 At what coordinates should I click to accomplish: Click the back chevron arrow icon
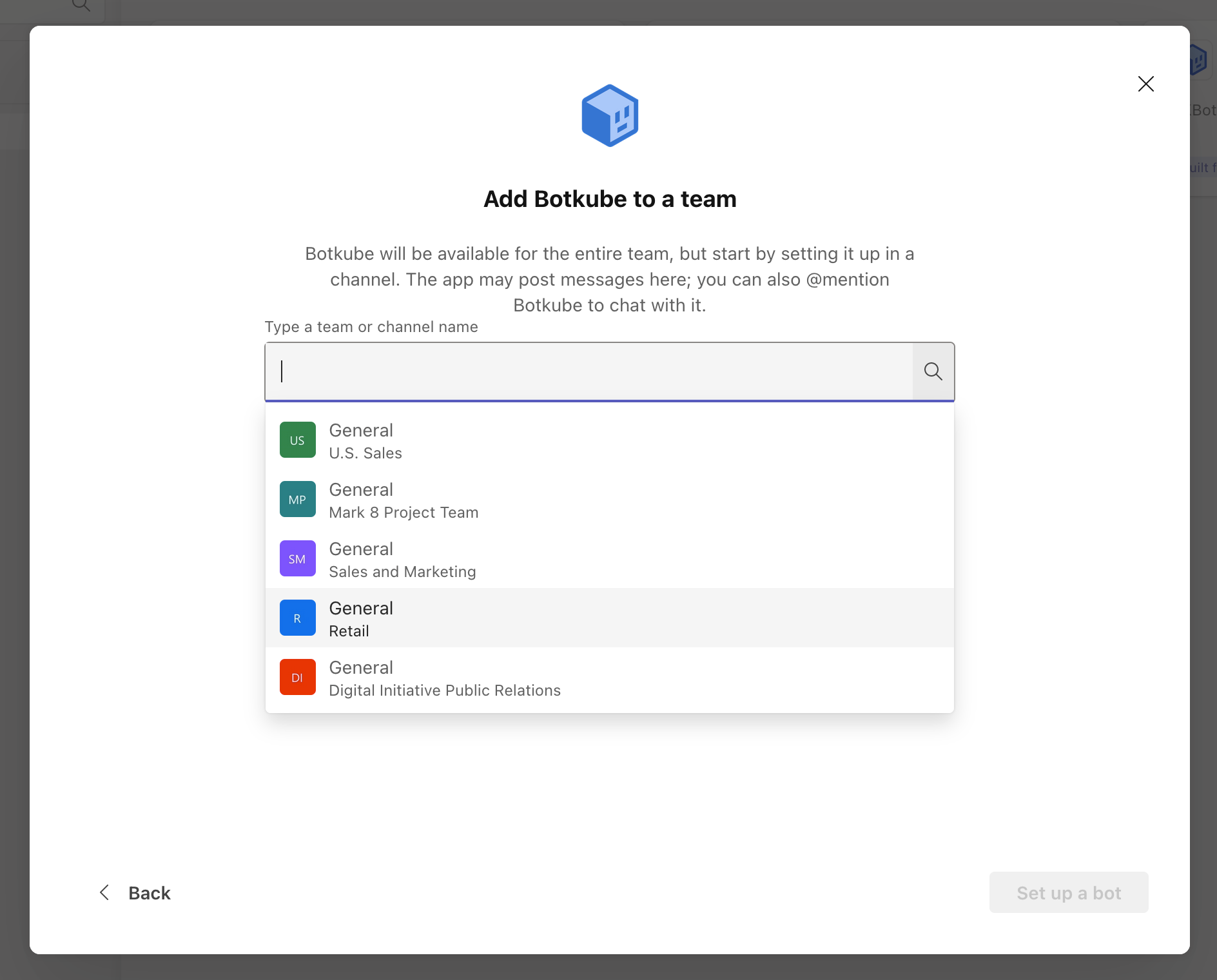pyautogui.click(x=104, y=892)
